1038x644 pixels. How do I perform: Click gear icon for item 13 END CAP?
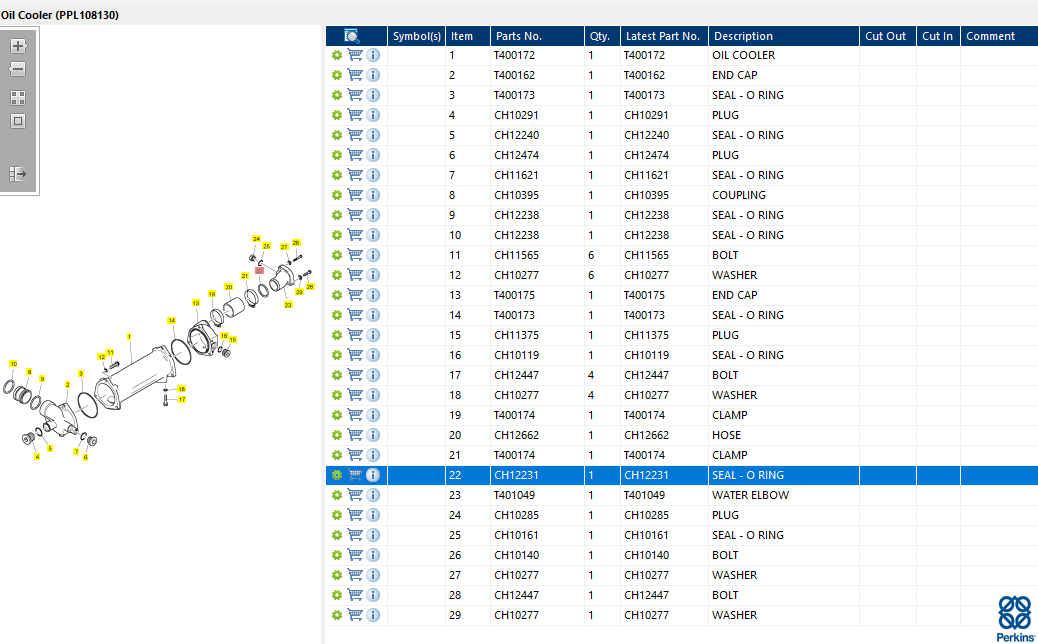pyautogui.click(x=337, y=295)
